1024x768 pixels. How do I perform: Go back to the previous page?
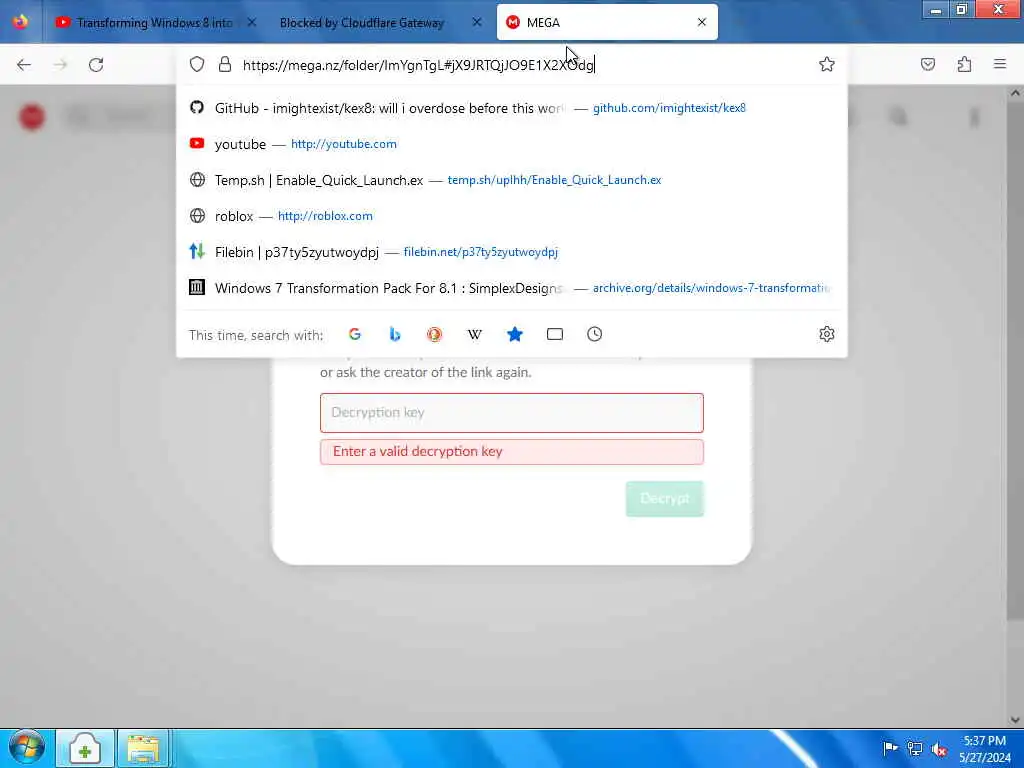(24, 65)
